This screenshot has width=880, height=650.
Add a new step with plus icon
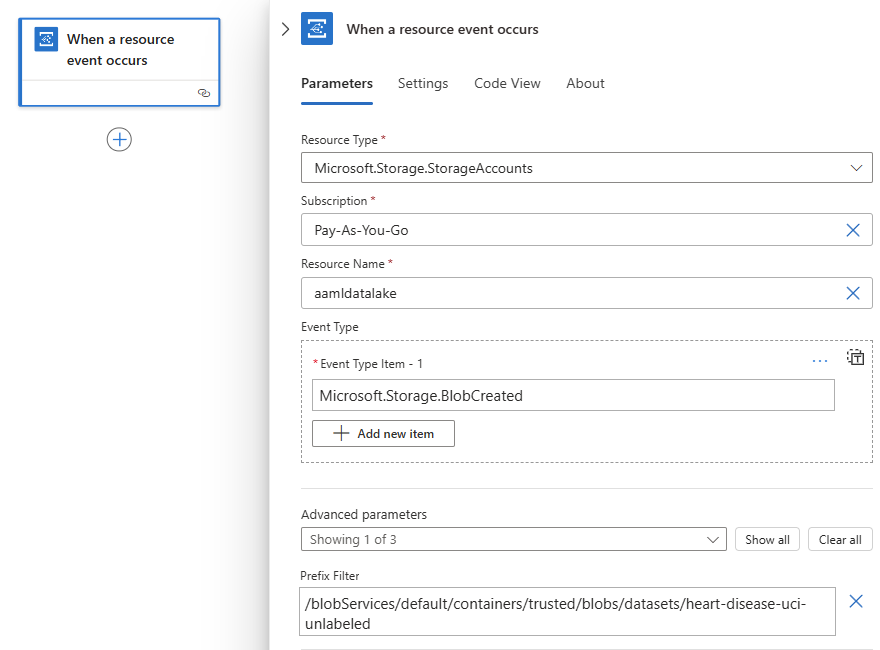[119, 139]
